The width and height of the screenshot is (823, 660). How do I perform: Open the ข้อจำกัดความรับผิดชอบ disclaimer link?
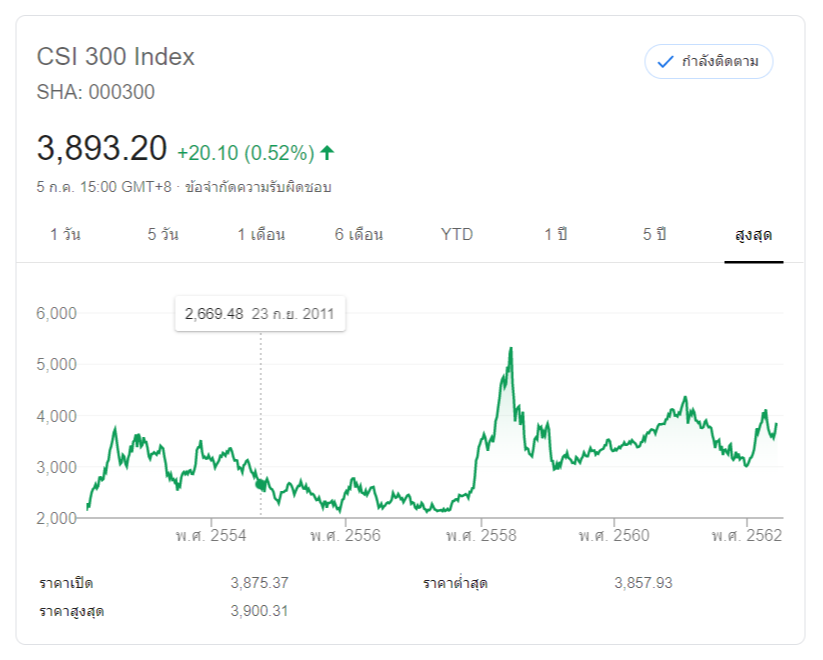coord(266,187)
